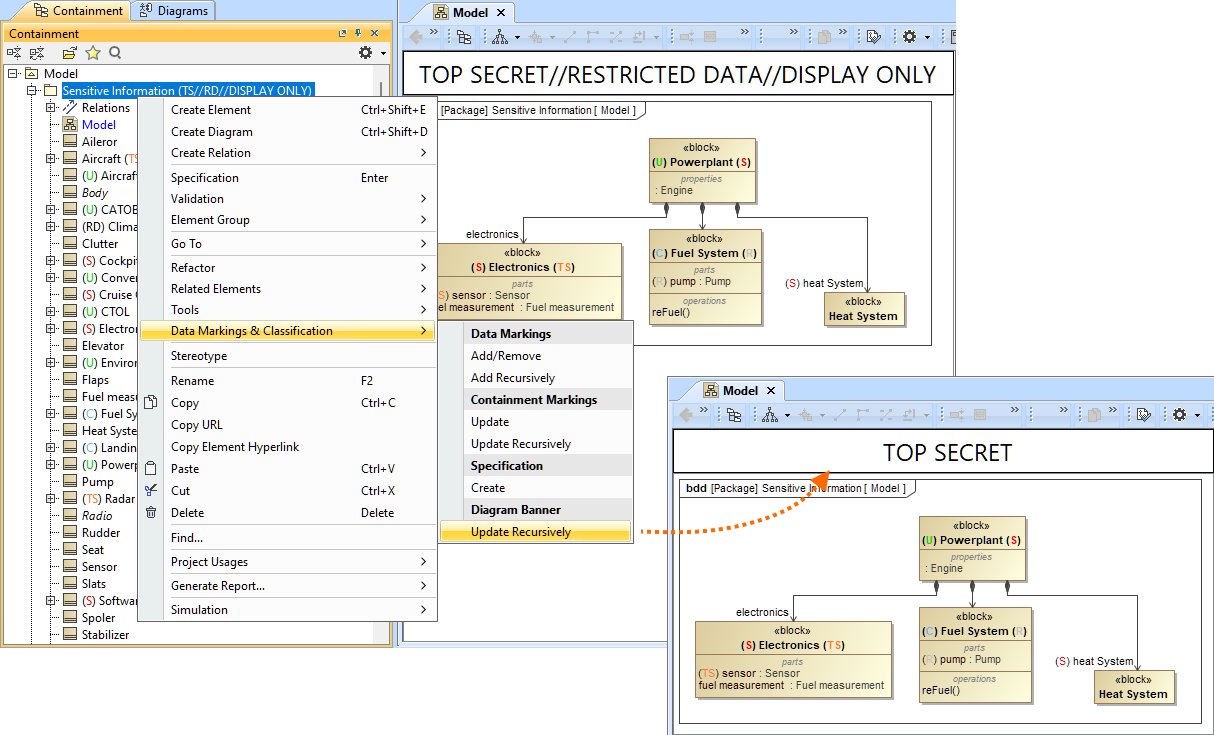Click the open folder icon in Containment toolbar
Screen dimensions: 1214x735
click(69, 52)
